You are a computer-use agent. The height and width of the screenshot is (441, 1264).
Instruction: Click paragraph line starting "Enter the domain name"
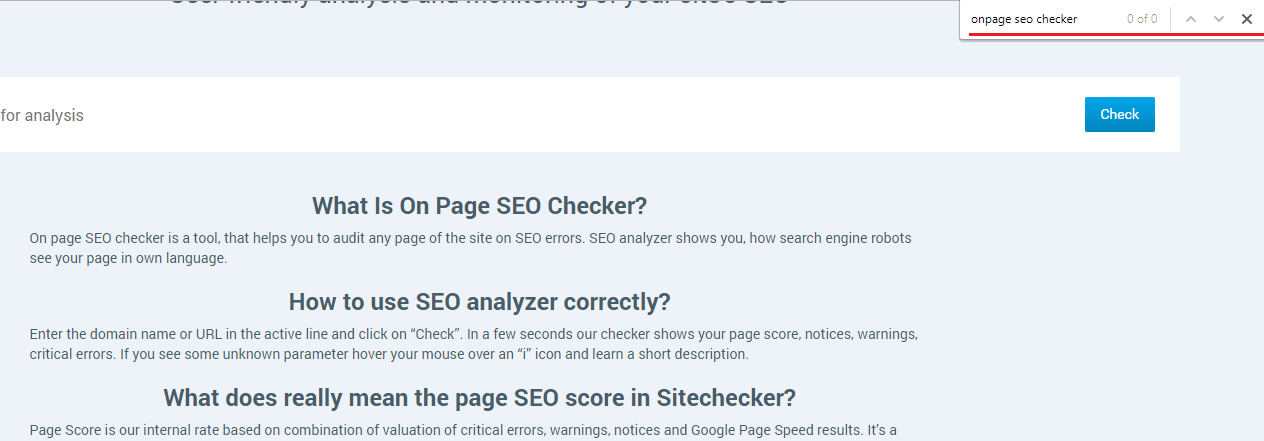474,333
